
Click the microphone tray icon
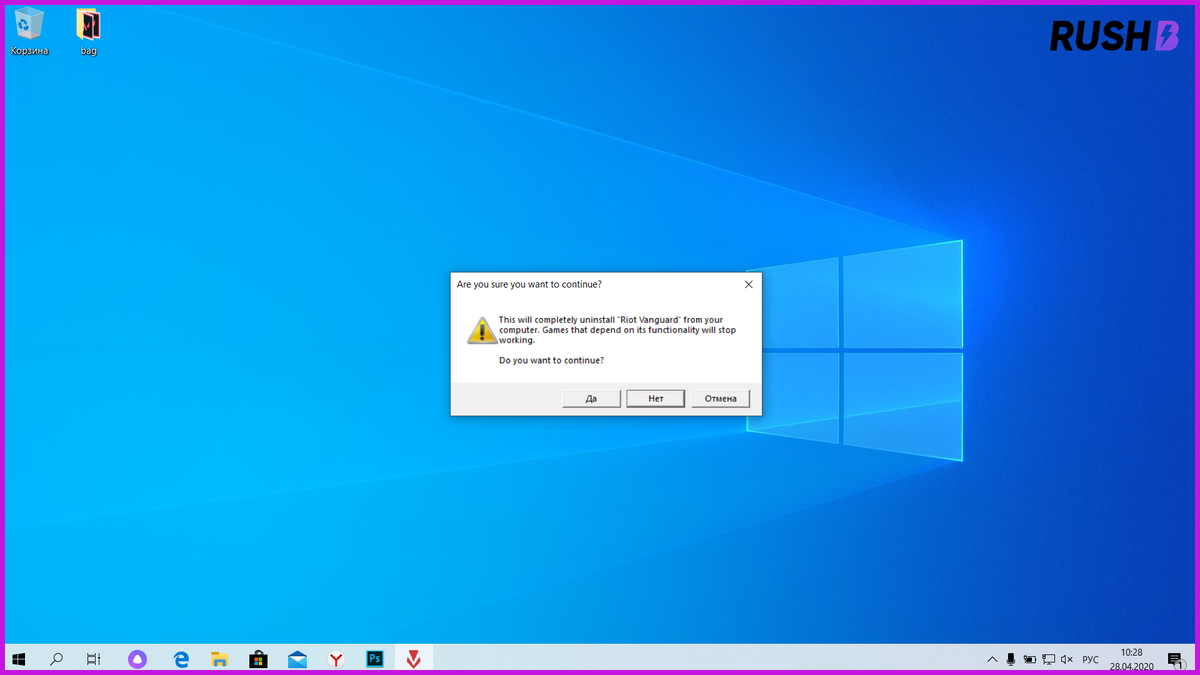tap(1011, 659)
